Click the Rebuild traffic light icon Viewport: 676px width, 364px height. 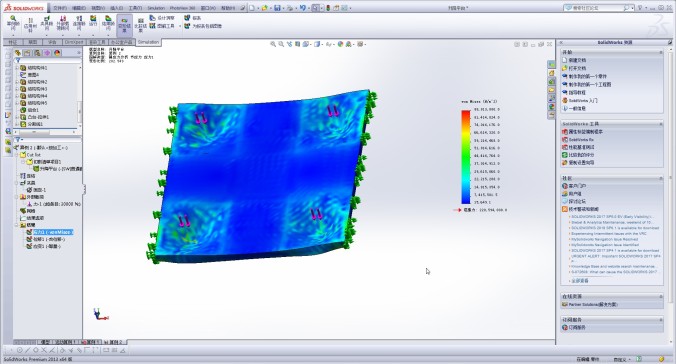[x=328, y=8]
